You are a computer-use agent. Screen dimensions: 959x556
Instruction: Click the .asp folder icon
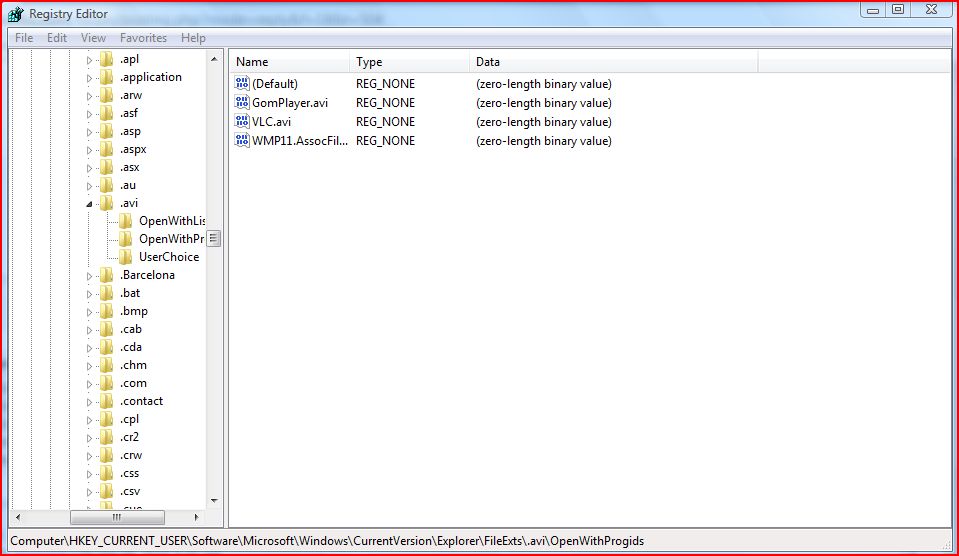(106, 131)
